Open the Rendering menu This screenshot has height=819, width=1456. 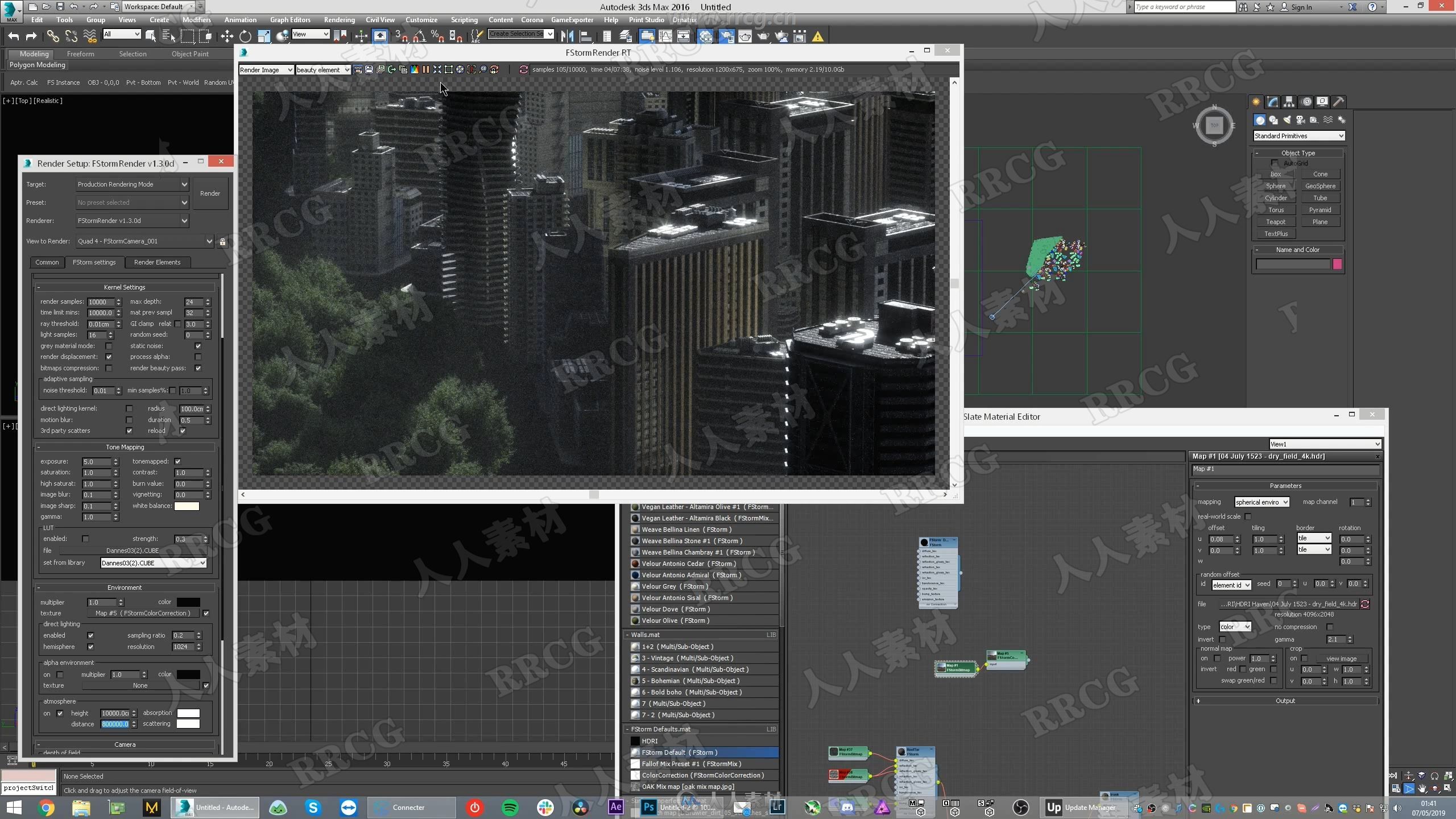[x=339, y=19]
